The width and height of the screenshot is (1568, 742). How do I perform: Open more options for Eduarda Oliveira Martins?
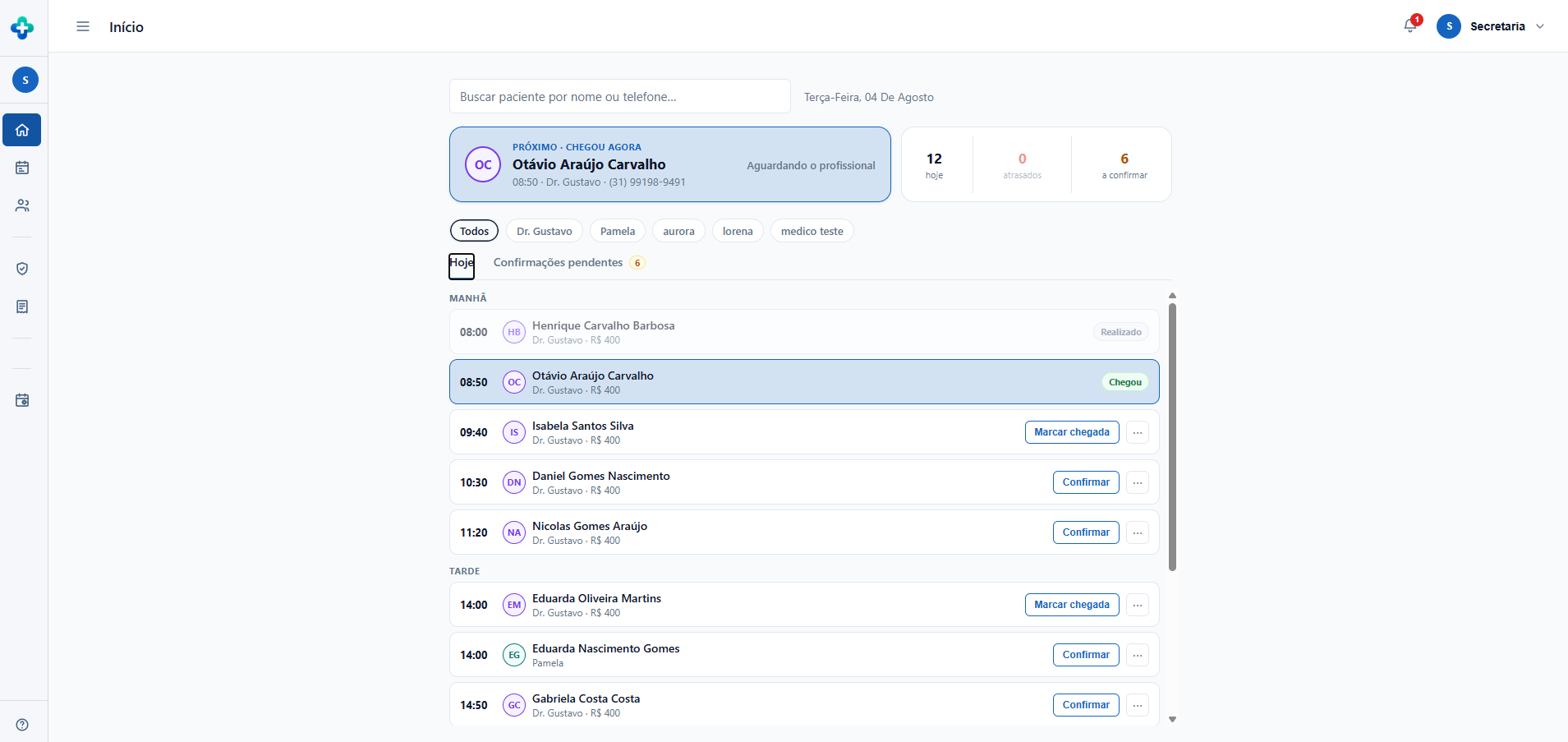tap(1138, 605)
